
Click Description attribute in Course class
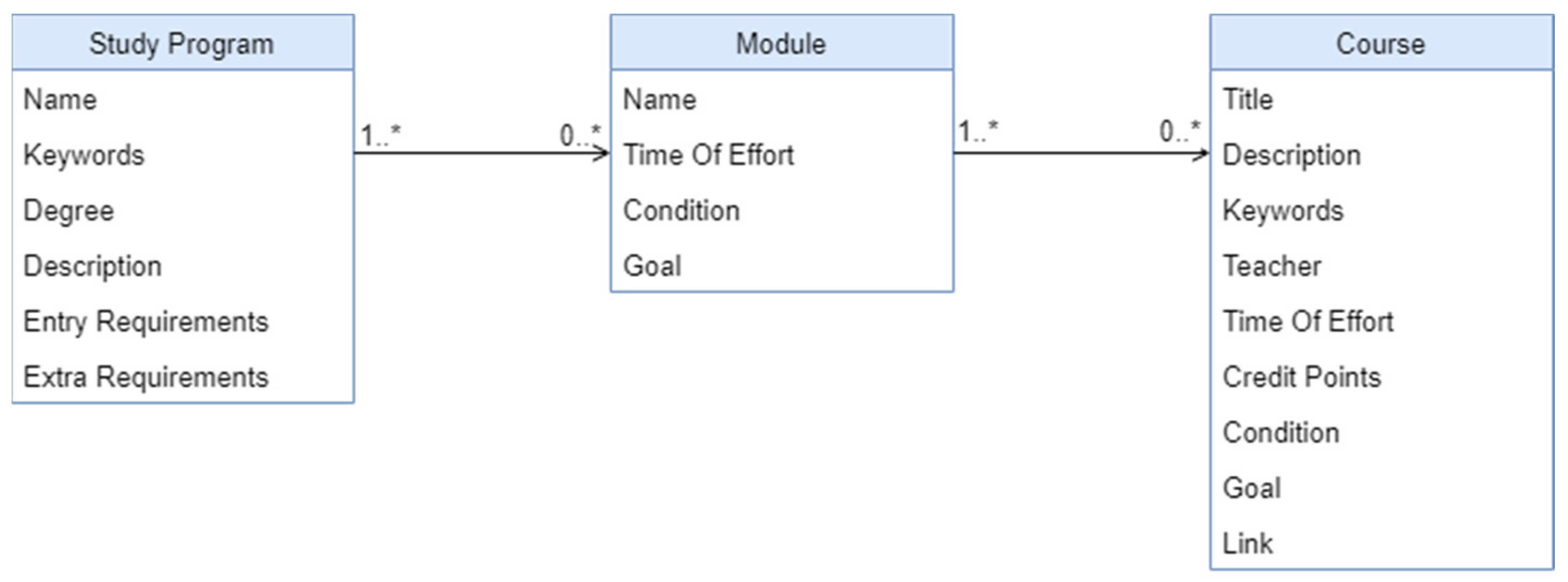pyautogui.click(x=1291, y=155)
